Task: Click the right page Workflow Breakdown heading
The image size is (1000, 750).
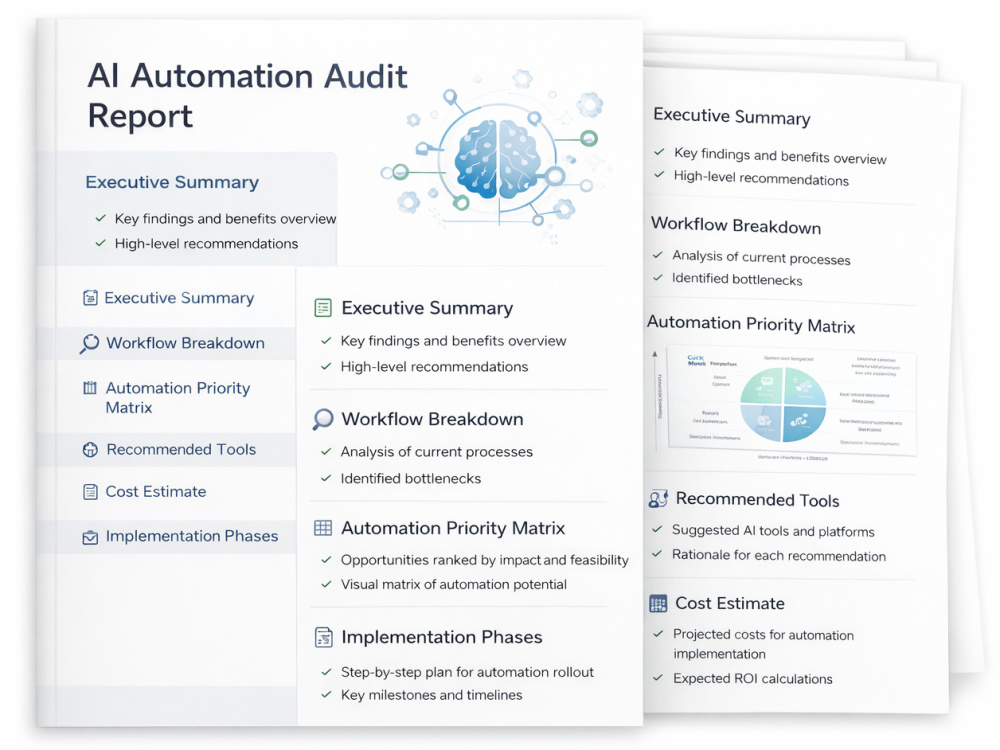Action: 736,225
